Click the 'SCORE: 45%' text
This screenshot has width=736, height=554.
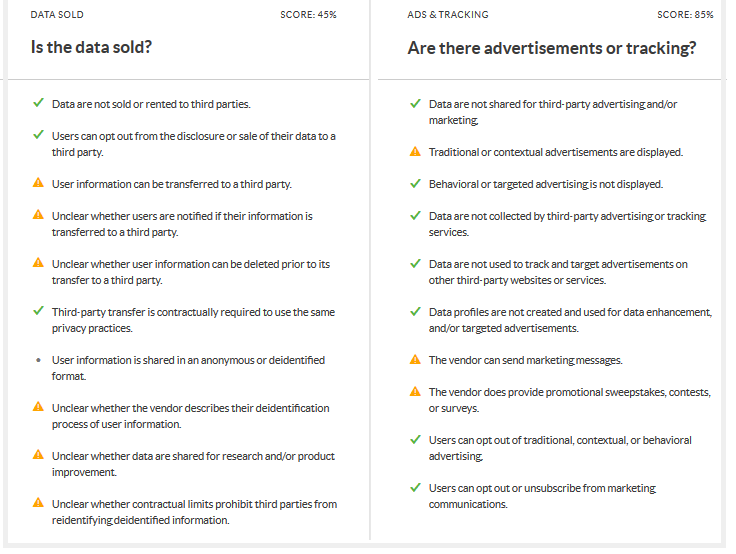[x=308, y=15]
